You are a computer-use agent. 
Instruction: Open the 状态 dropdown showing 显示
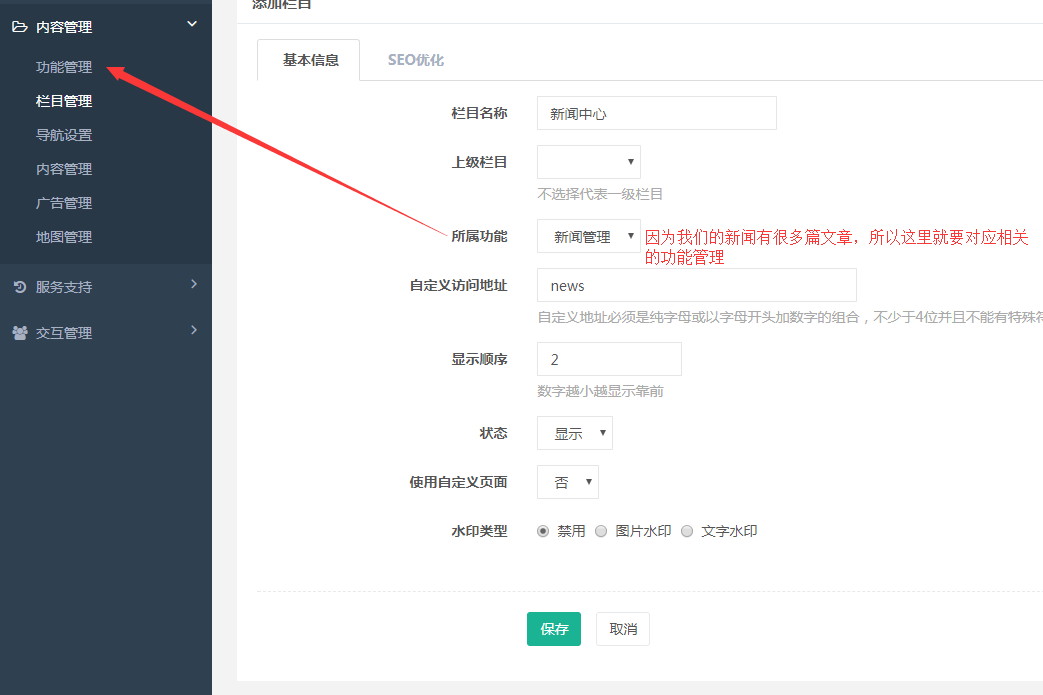click(574, 433)
